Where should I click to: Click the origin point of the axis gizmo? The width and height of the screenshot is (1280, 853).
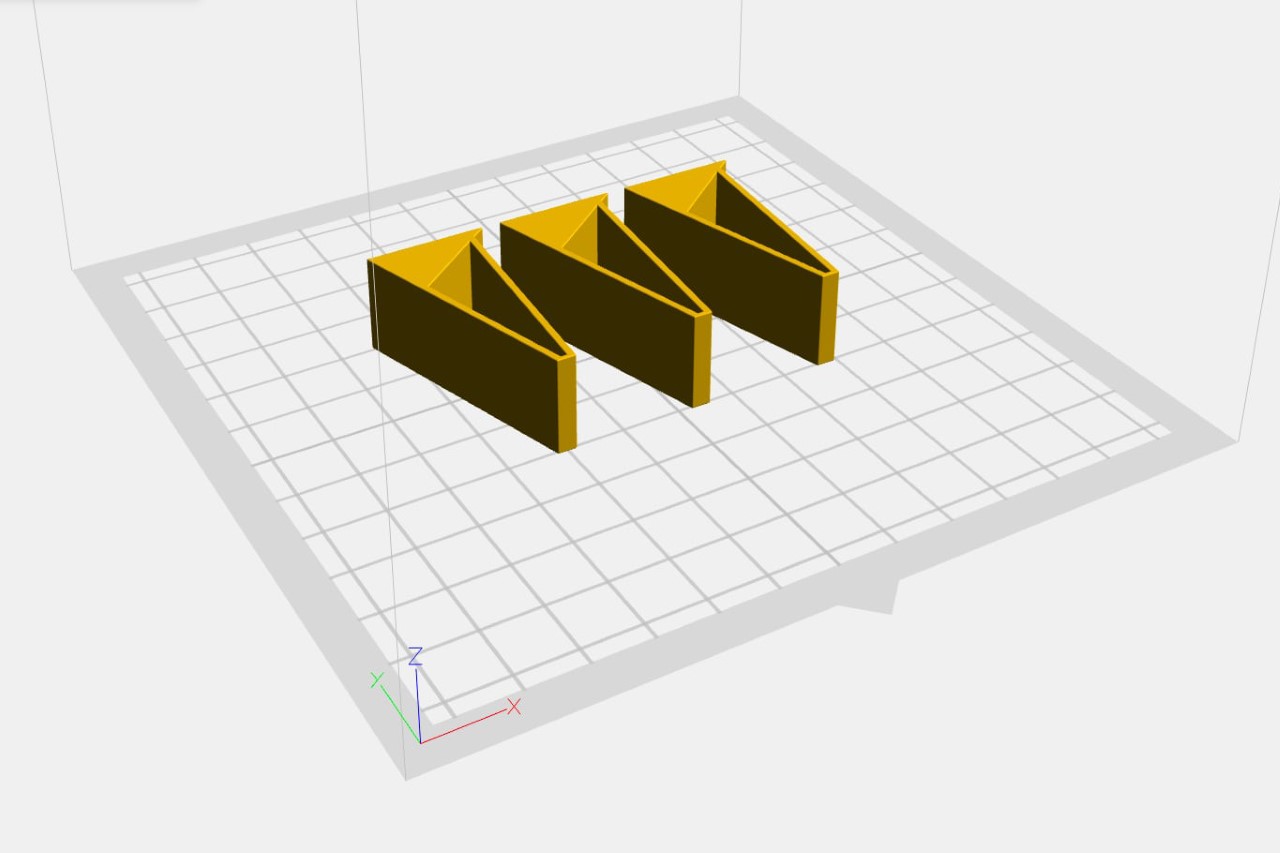click(420, 742)
